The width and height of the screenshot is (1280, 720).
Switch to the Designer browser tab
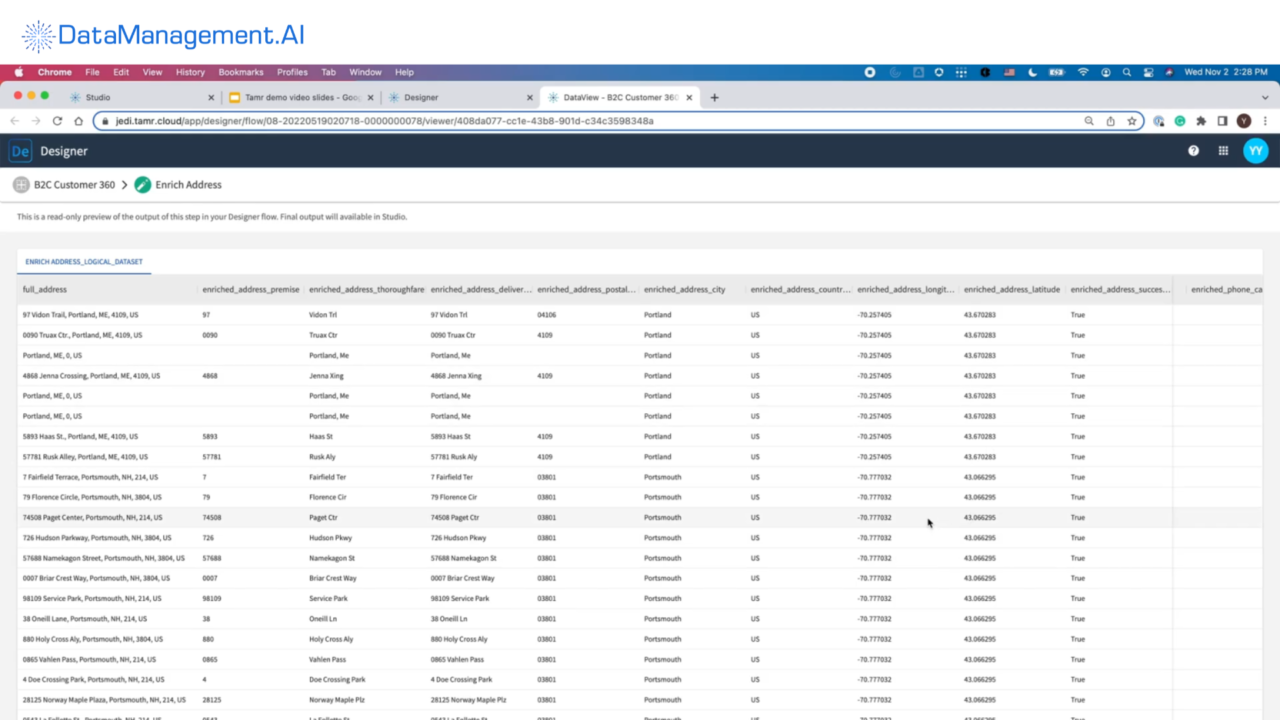click(x=460, y=97)
